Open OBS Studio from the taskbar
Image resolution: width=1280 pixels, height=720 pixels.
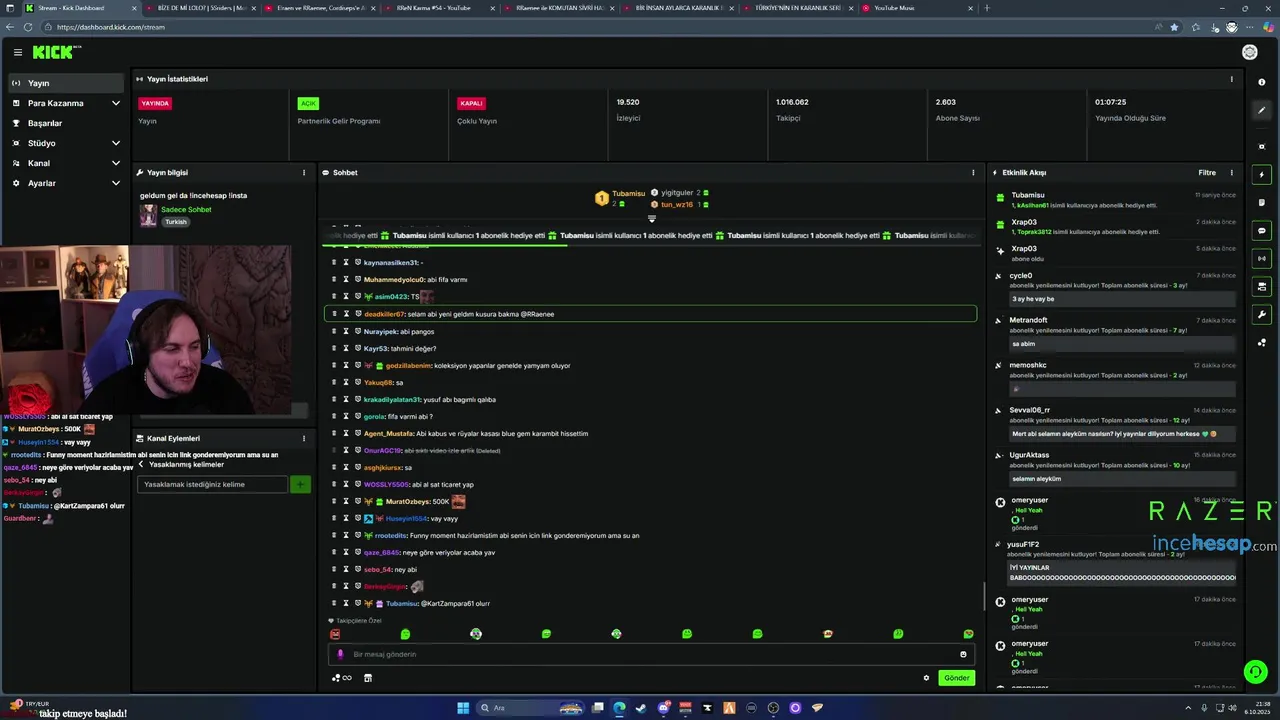[773, 708]
